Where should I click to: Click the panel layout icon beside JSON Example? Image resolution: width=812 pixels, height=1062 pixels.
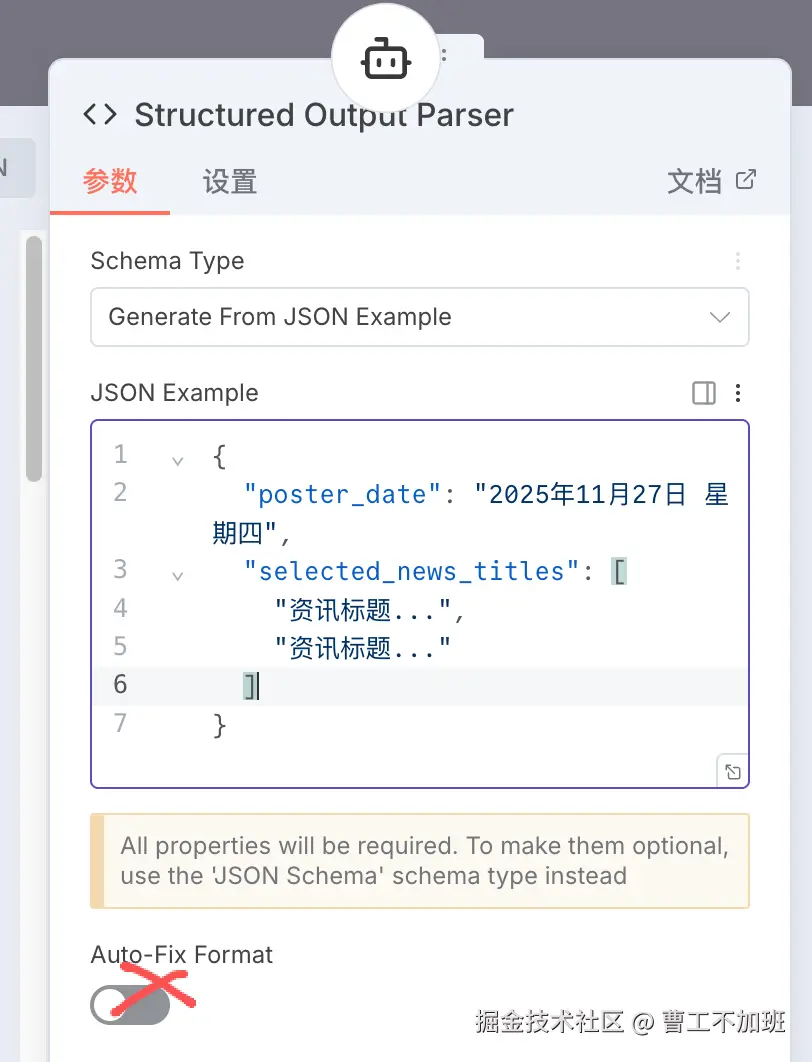pyautogui.click(x=704, y=393)
